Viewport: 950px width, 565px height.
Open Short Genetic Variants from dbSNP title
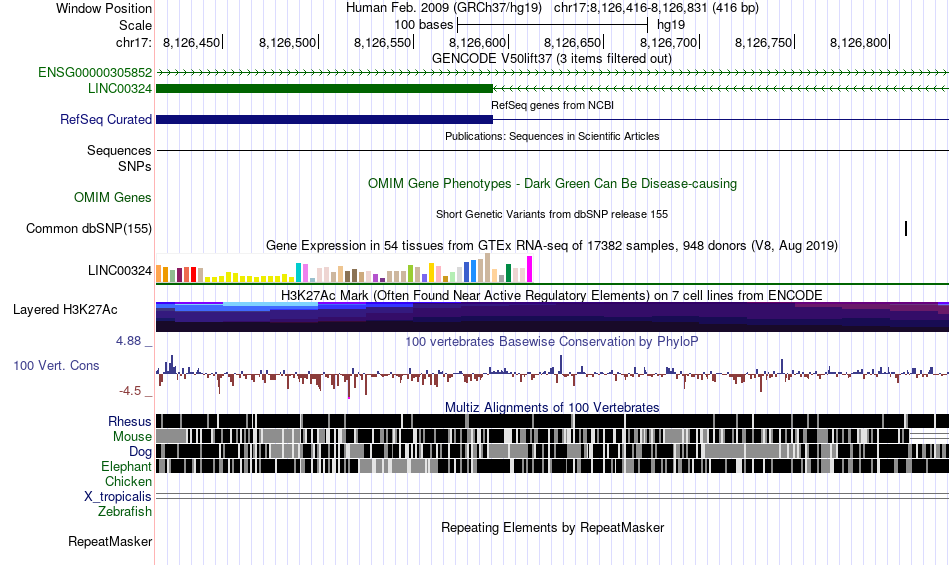tap(552, 214)
